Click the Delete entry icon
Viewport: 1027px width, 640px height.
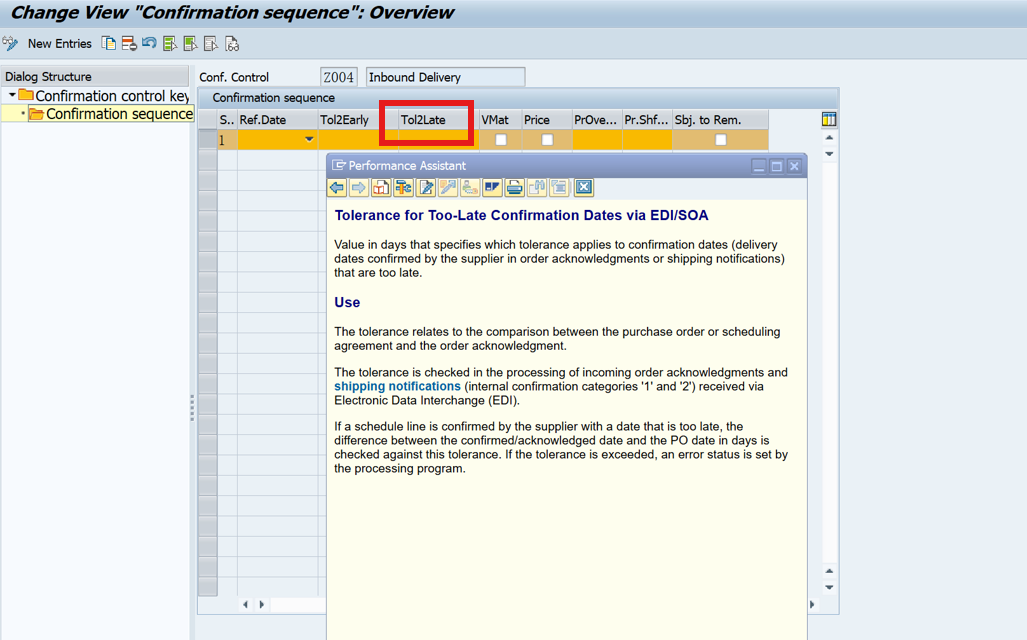click(x=129, y=44)
